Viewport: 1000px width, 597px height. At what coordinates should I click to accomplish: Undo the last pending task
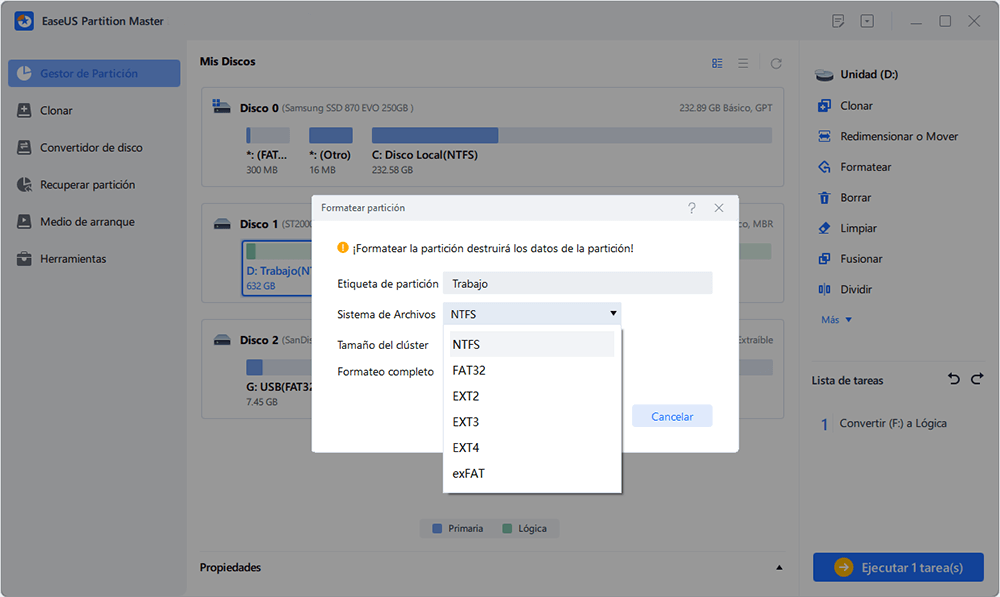click(953, 379)
